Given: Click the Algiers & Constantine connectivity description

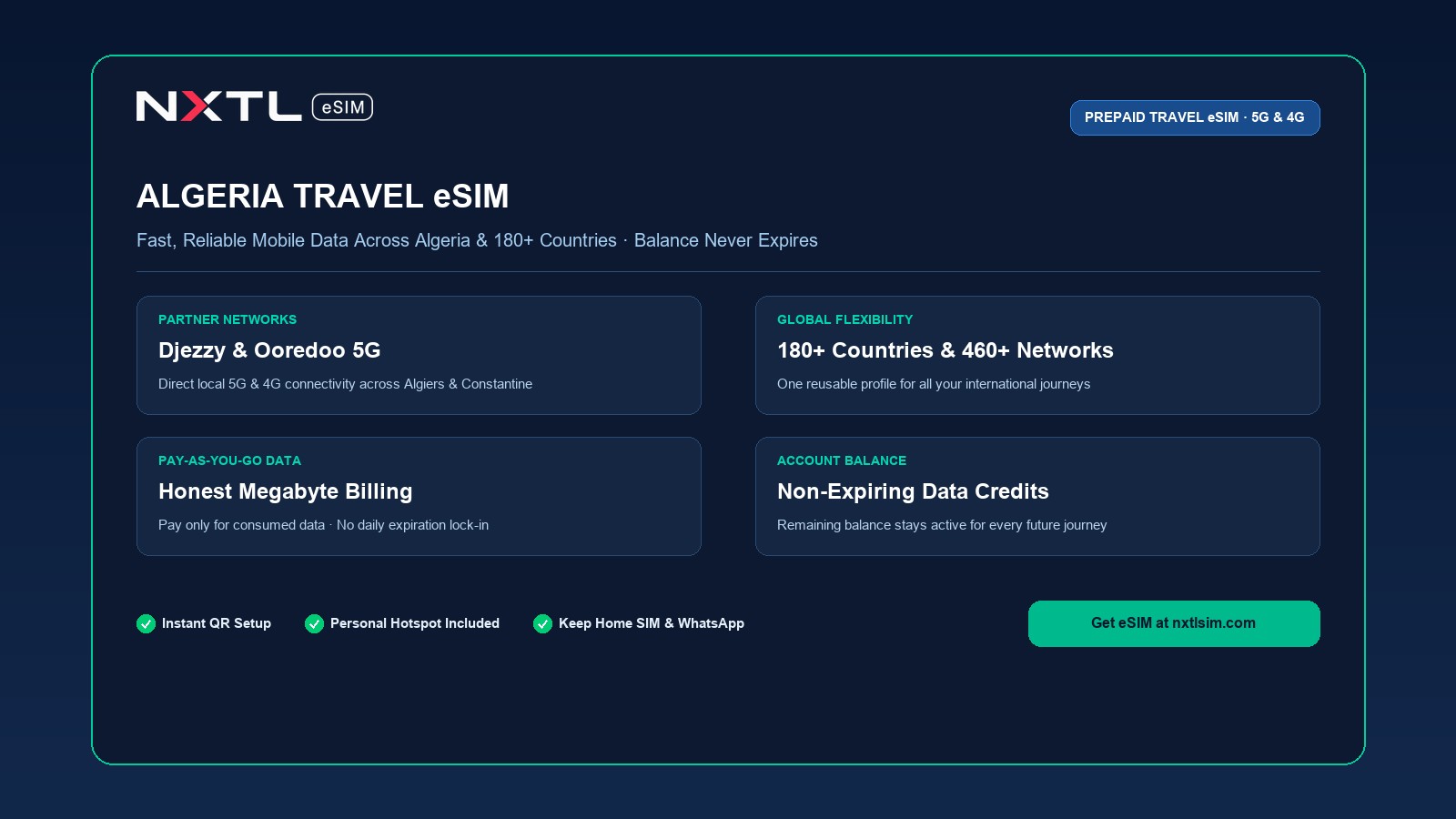Looking at the screenshot, I should [345, 384].
